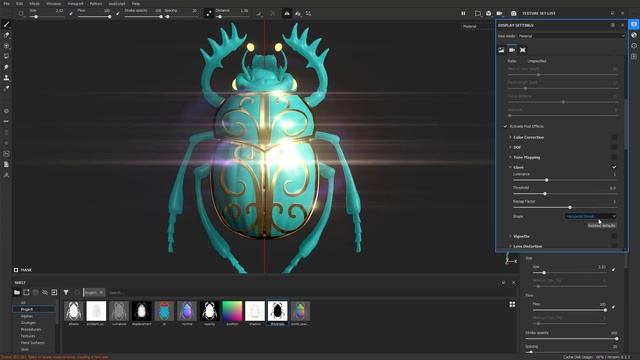Select the Paint brush tool
This screenshot has width=640, height=360.
(x=6, y=24)
